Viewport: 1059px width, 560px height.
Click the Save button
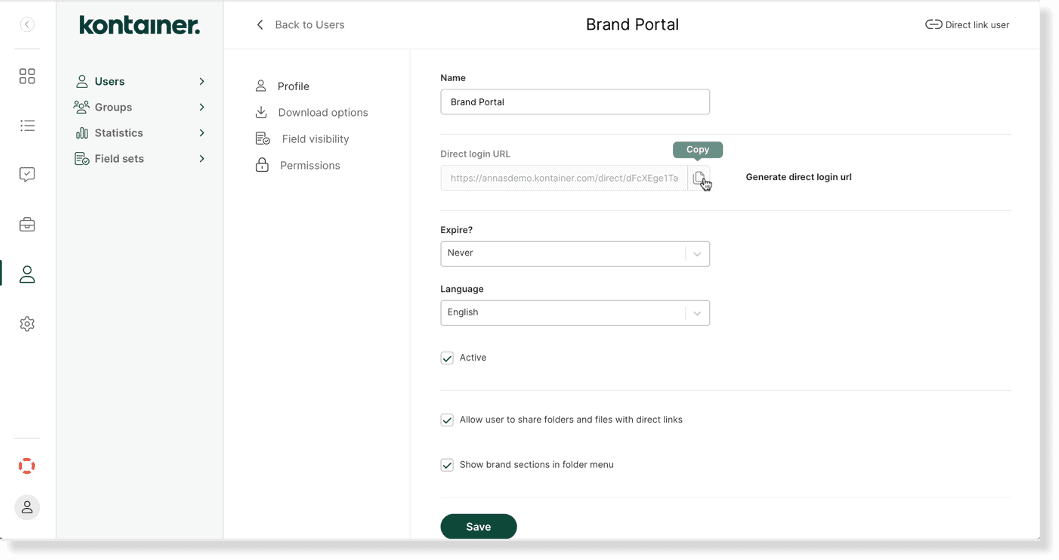[x=478, y=526]
